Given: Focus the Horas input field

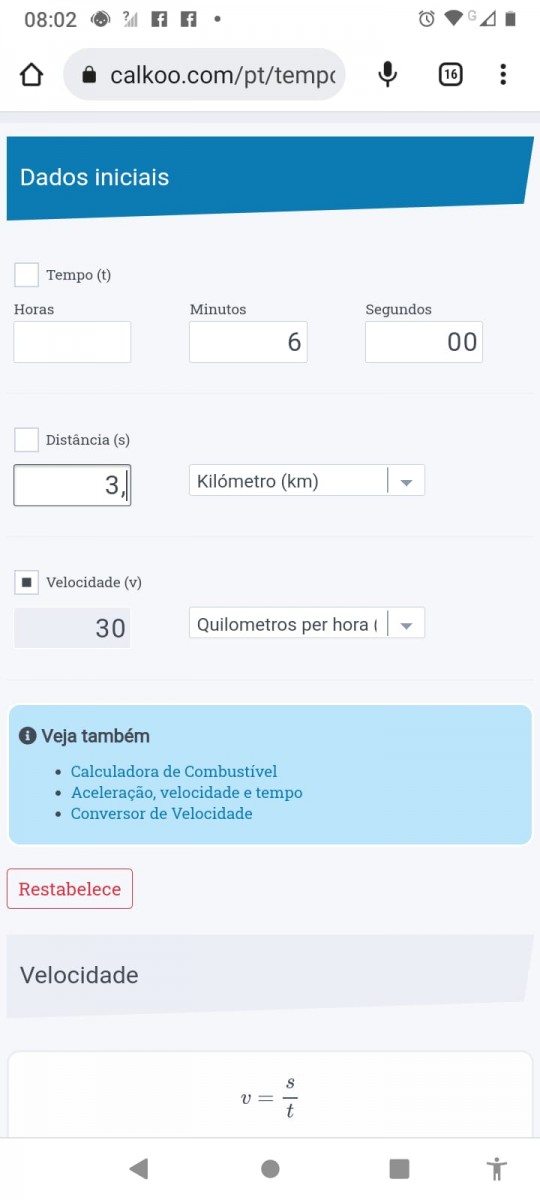Looking at the screenshot, I should (72, 342).
